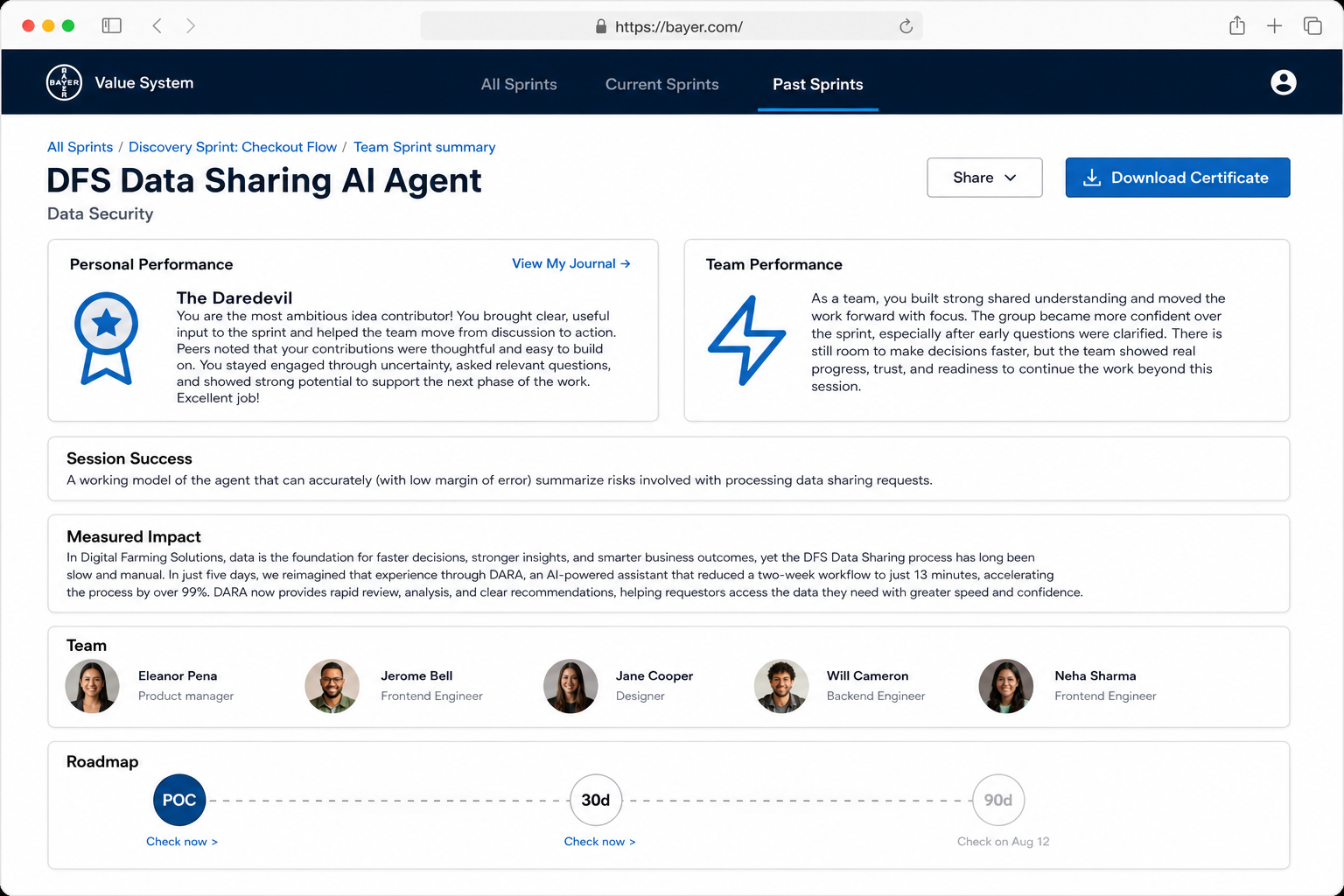
Task: Click Will Cameron's avatar photo
Action: point(781,686)
